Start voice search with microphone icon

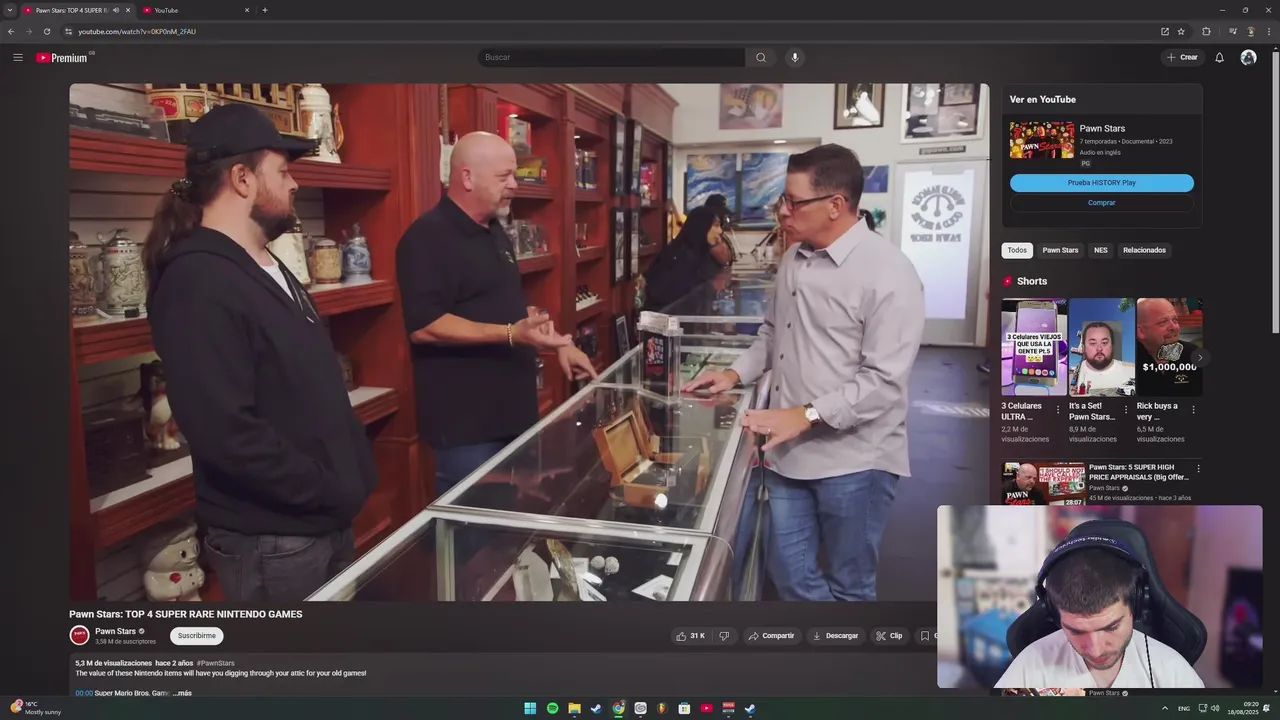click(795, 57)
